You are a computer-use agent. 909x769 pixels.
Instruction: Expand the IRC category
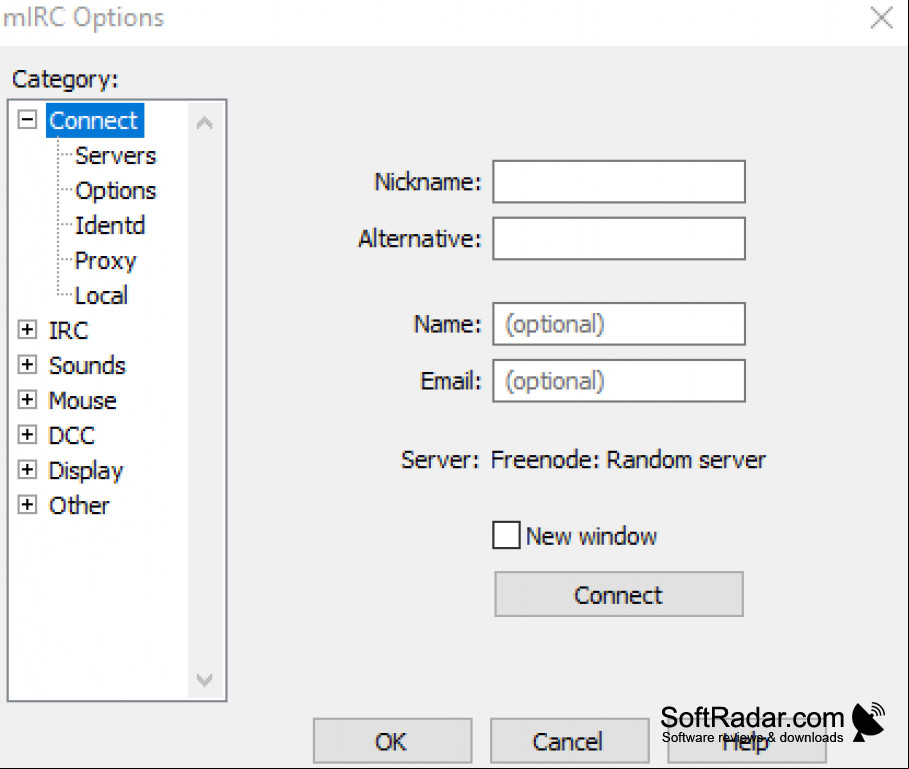(27, 330)
